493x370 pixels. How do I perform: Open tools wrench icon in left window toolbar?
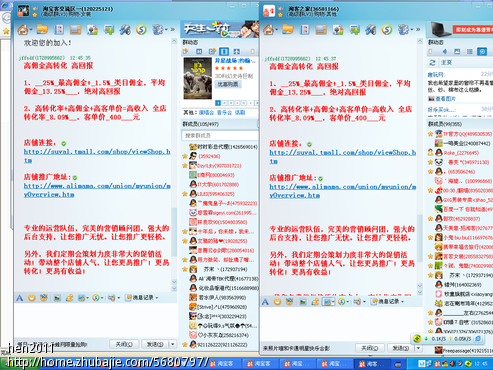click(125, 30)
